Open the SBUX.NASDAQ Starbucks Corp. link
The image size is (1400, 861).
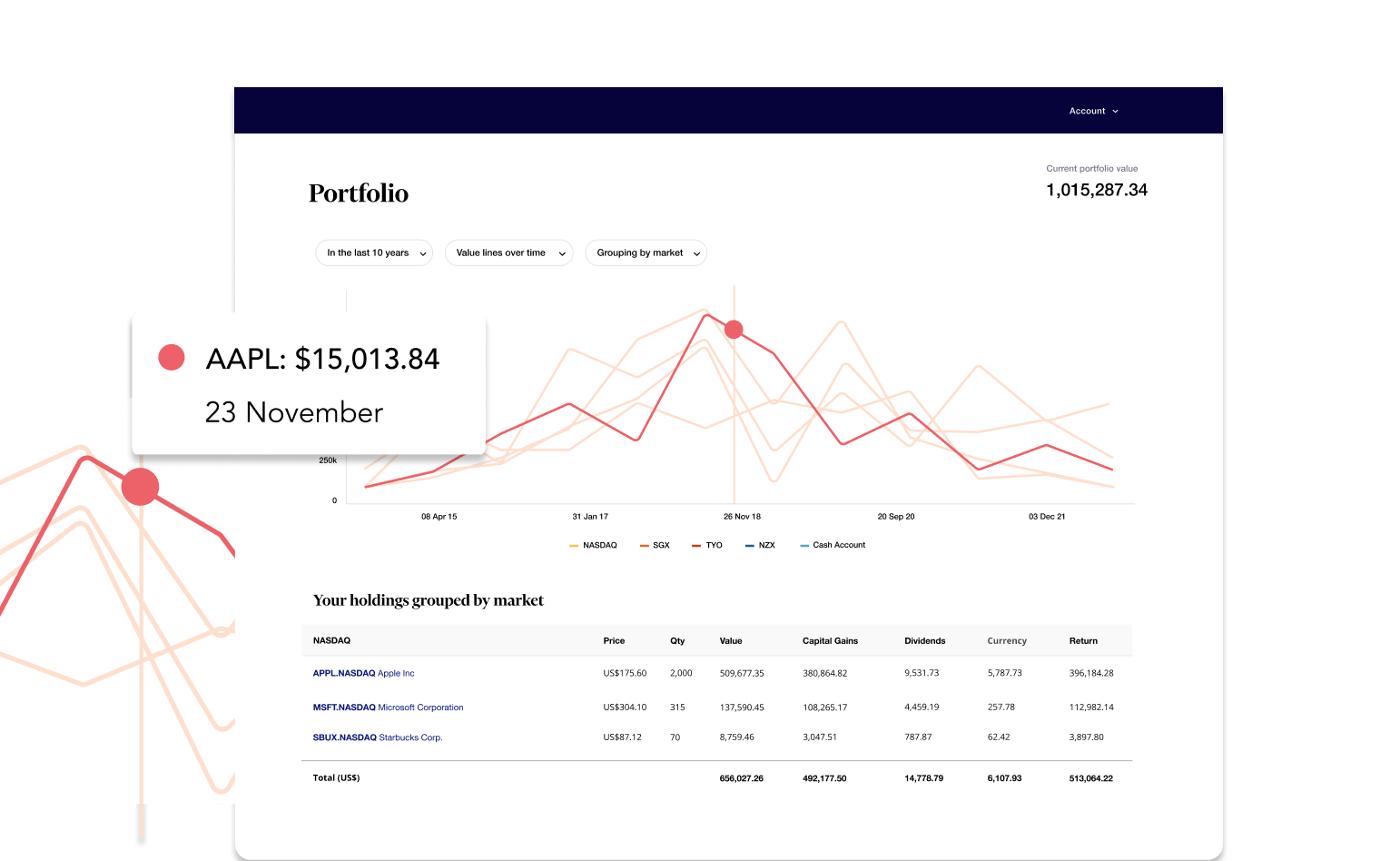pyautogui.click(x=378, y=737)
